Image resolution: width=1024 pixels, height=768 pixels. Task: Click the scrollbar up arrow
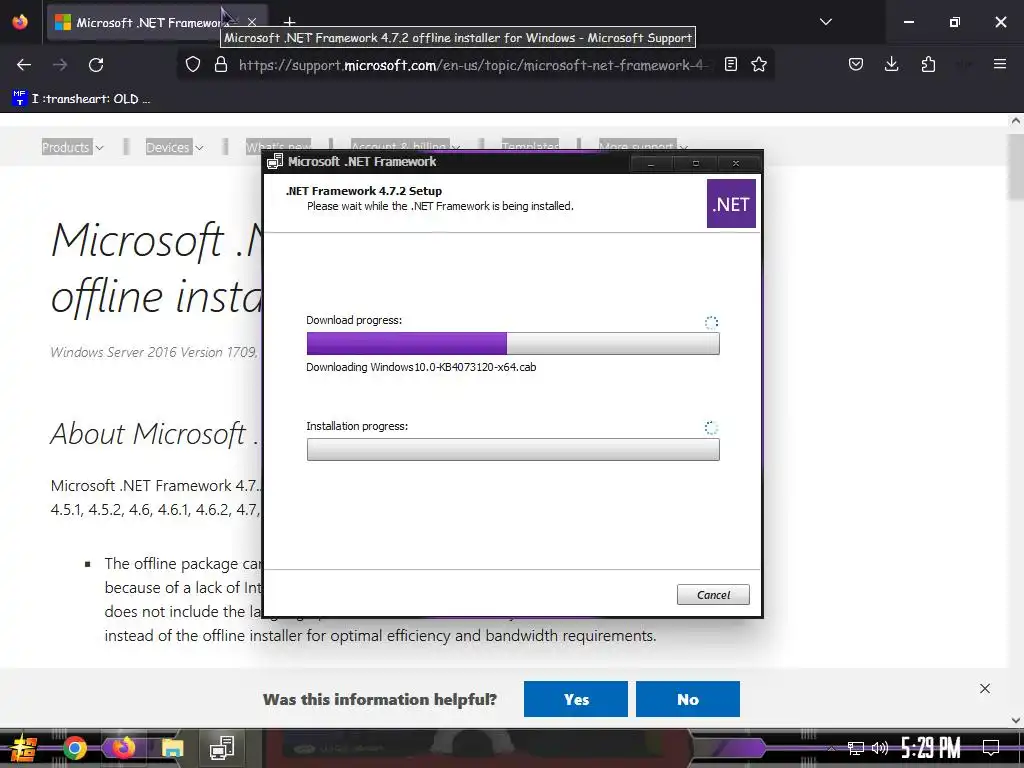tap(1016, 121)
